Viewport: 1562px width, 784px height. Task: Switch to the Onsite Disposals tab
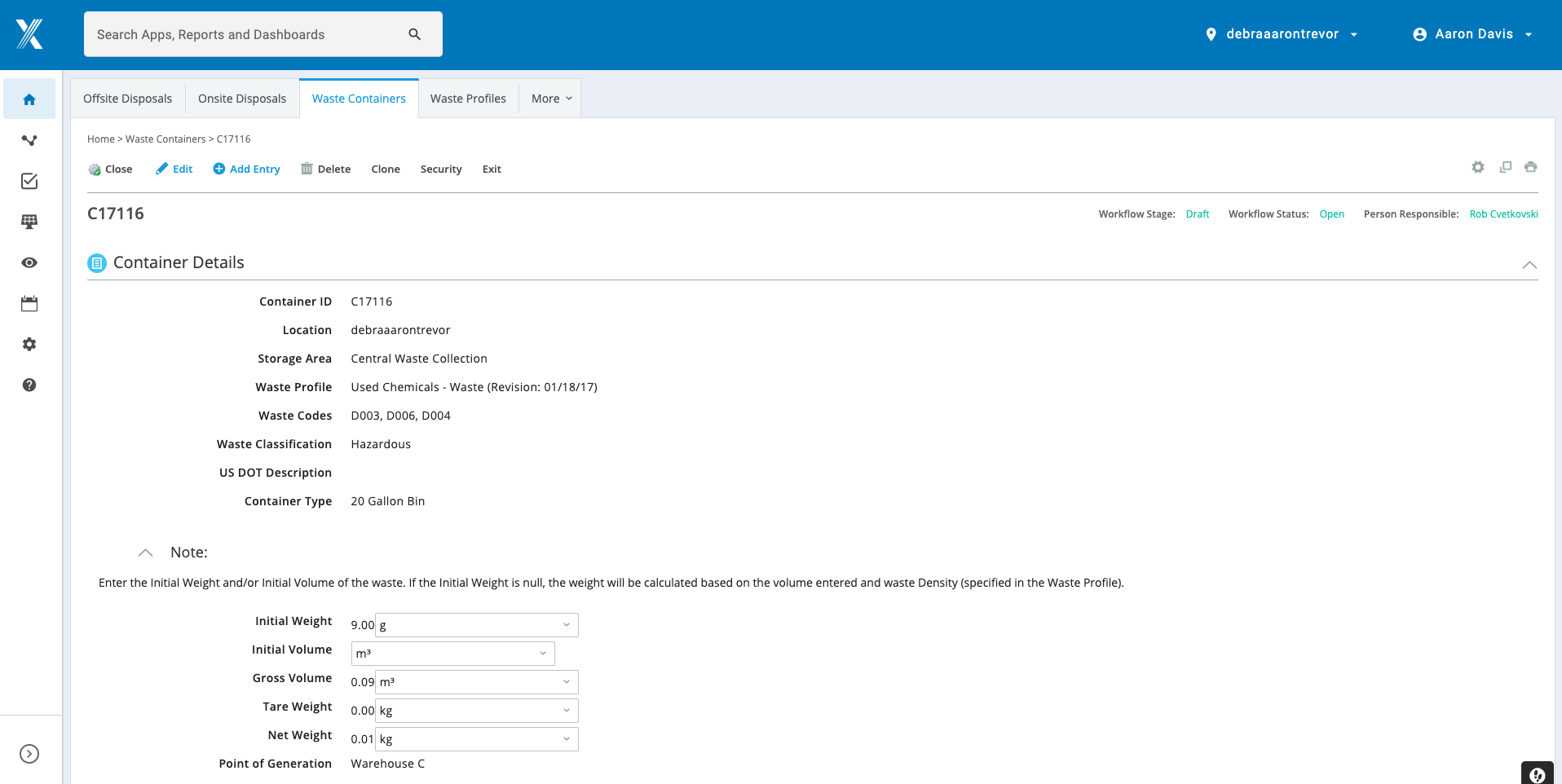click(242, 99)
